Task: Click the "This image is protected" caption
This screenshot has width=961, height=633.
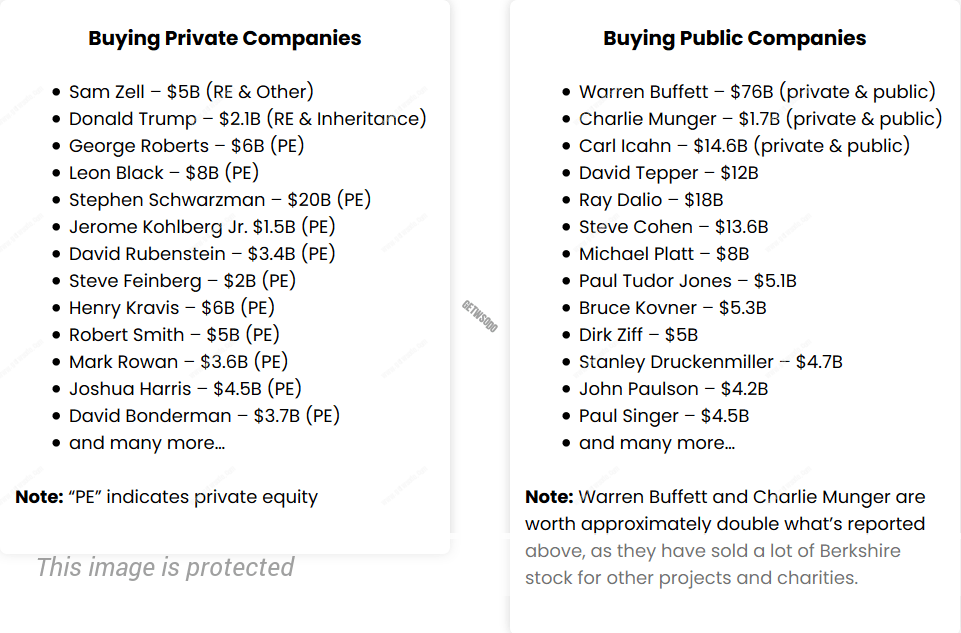Action: coord(165,568)
